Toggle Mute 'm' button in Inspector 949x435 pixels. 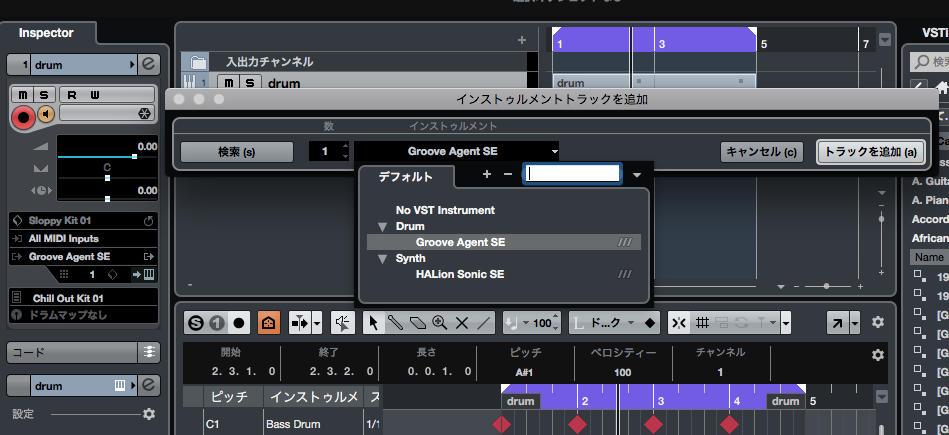click(23, 94)
